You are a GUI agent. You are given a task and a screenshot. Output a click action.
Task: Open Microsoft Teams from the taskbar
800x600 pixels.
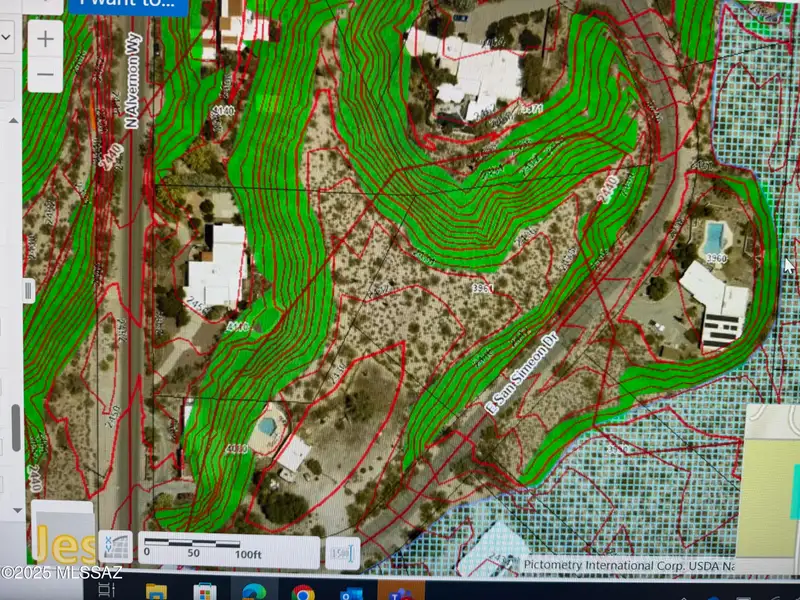(x=400, y=592)
